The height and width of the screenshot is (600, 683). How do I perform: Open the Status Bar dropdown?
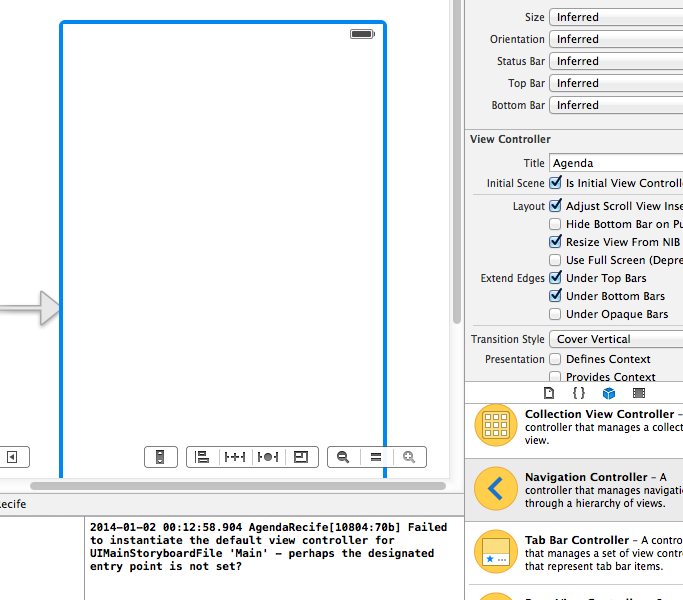coord(616,61)
